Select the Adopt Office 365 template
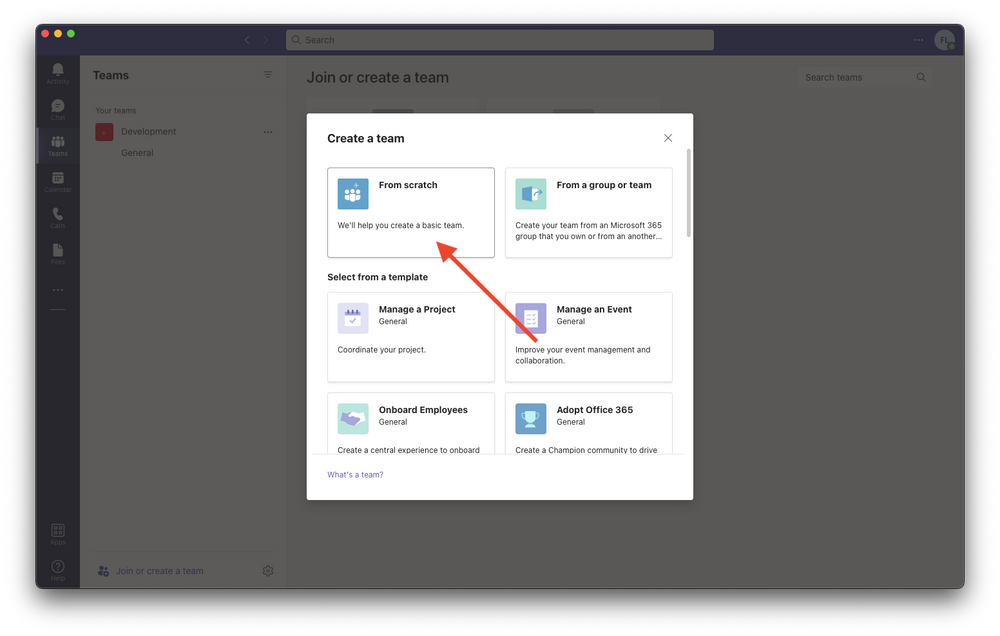 tap(589, 423)
